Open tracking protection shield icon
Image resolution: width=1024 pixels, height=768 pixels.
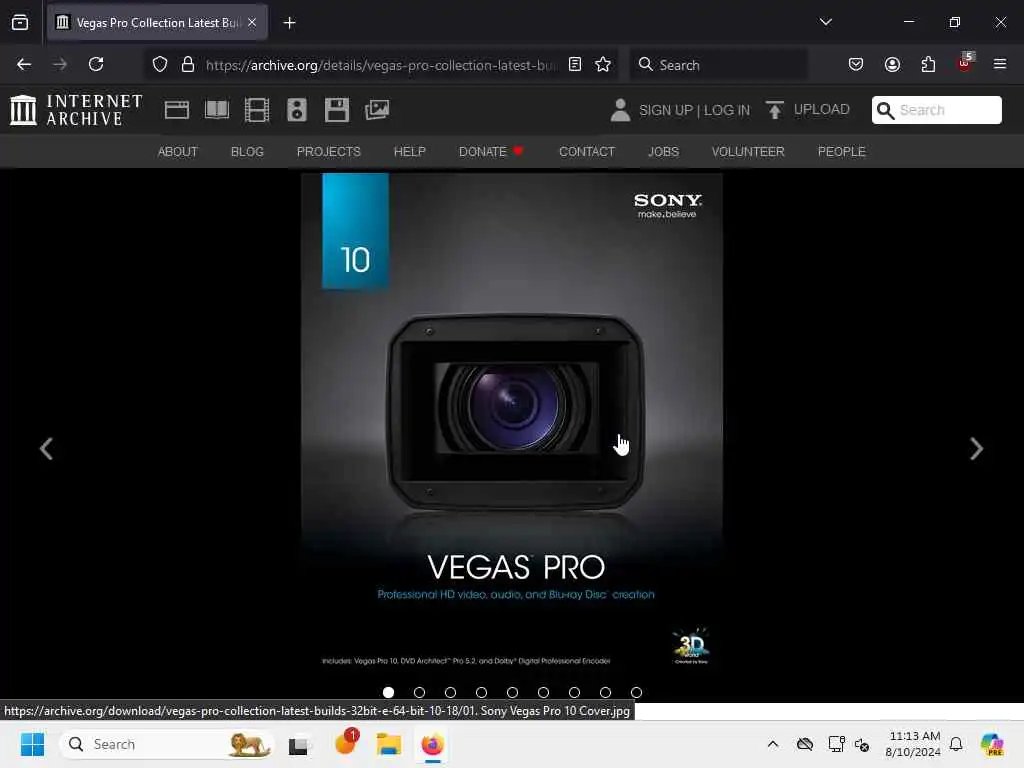[160, 64]
